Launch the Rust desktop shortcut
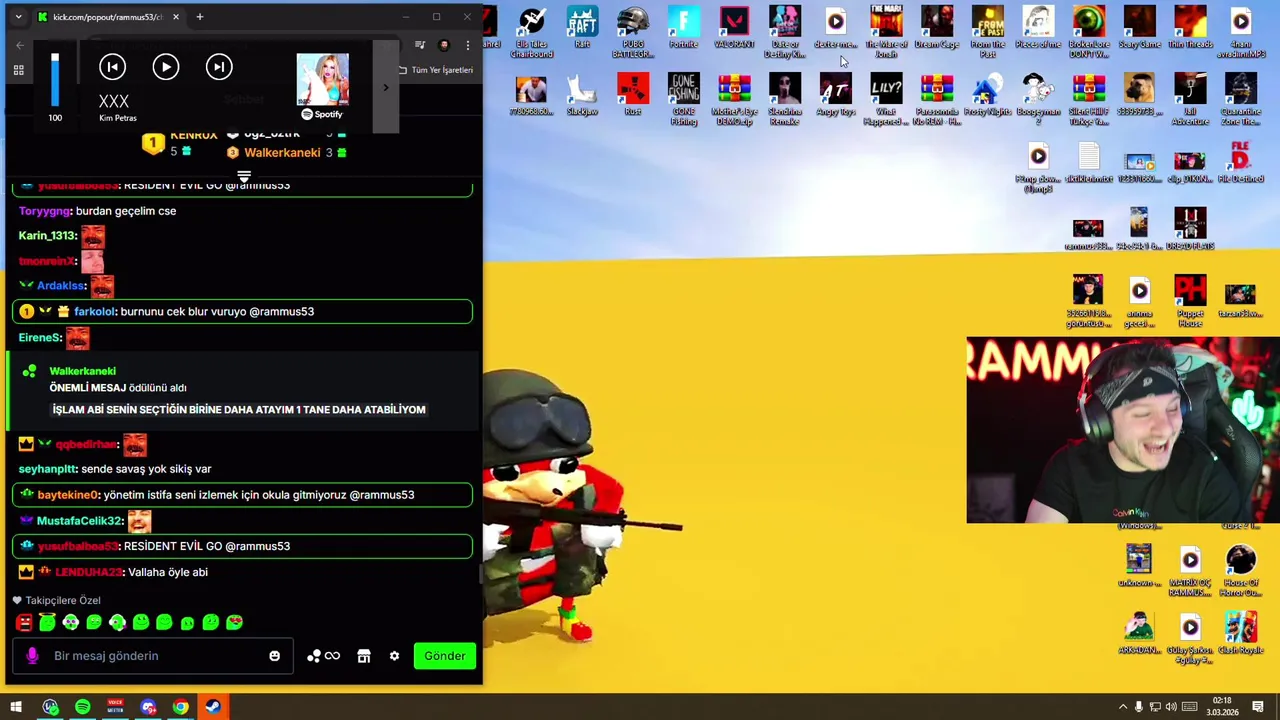This screenshot has height=720, width=1280. click(x=633, y=95)
